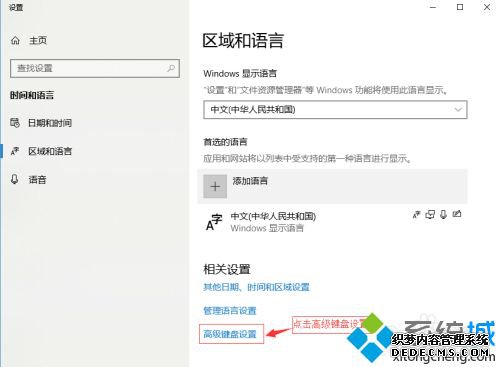Maximize the 设置 window
This screenshot has height=367, width=500.
[460, 7]
